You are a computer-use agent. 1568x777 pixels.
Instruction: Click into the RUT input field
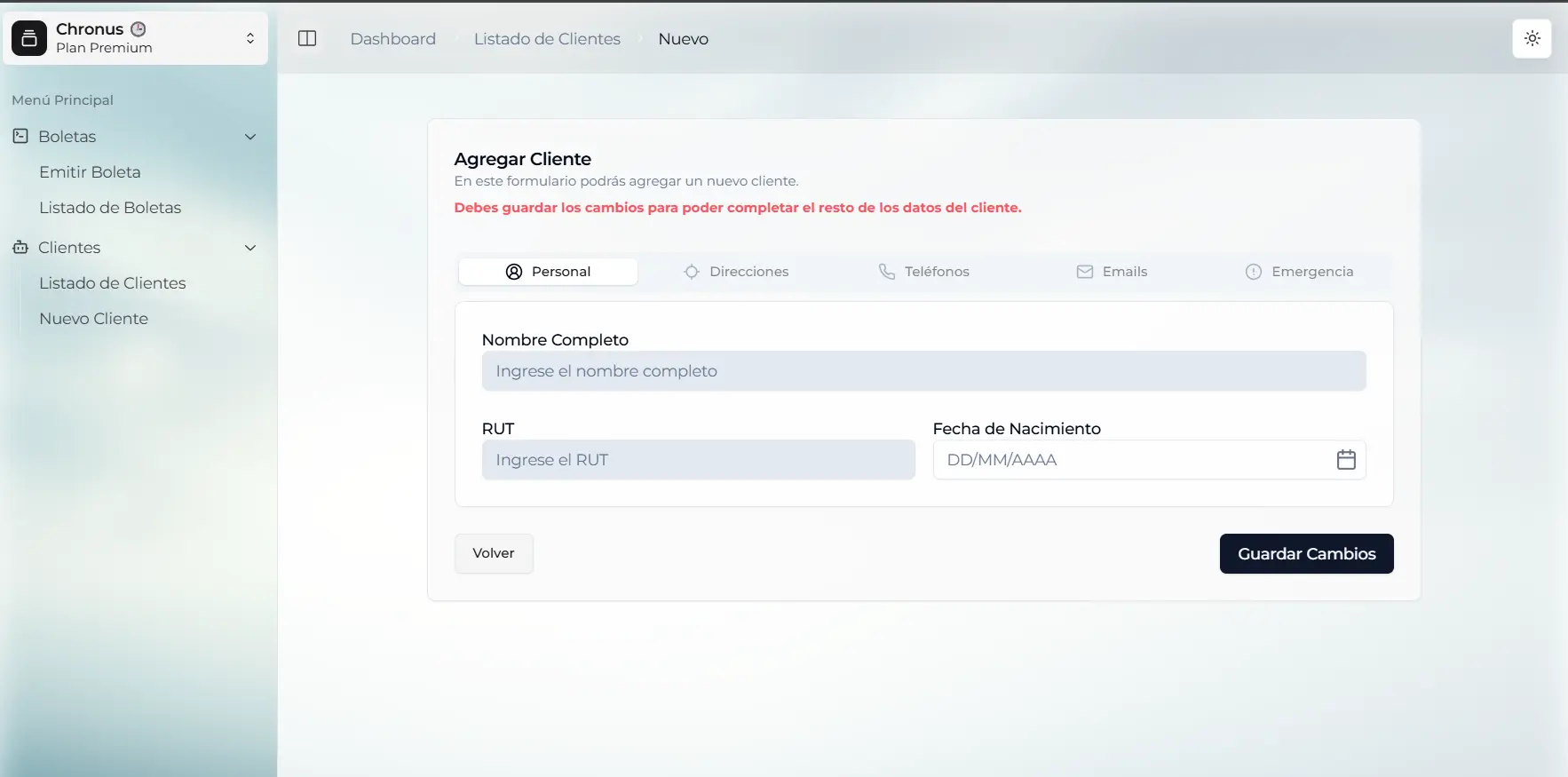(698, 460)
